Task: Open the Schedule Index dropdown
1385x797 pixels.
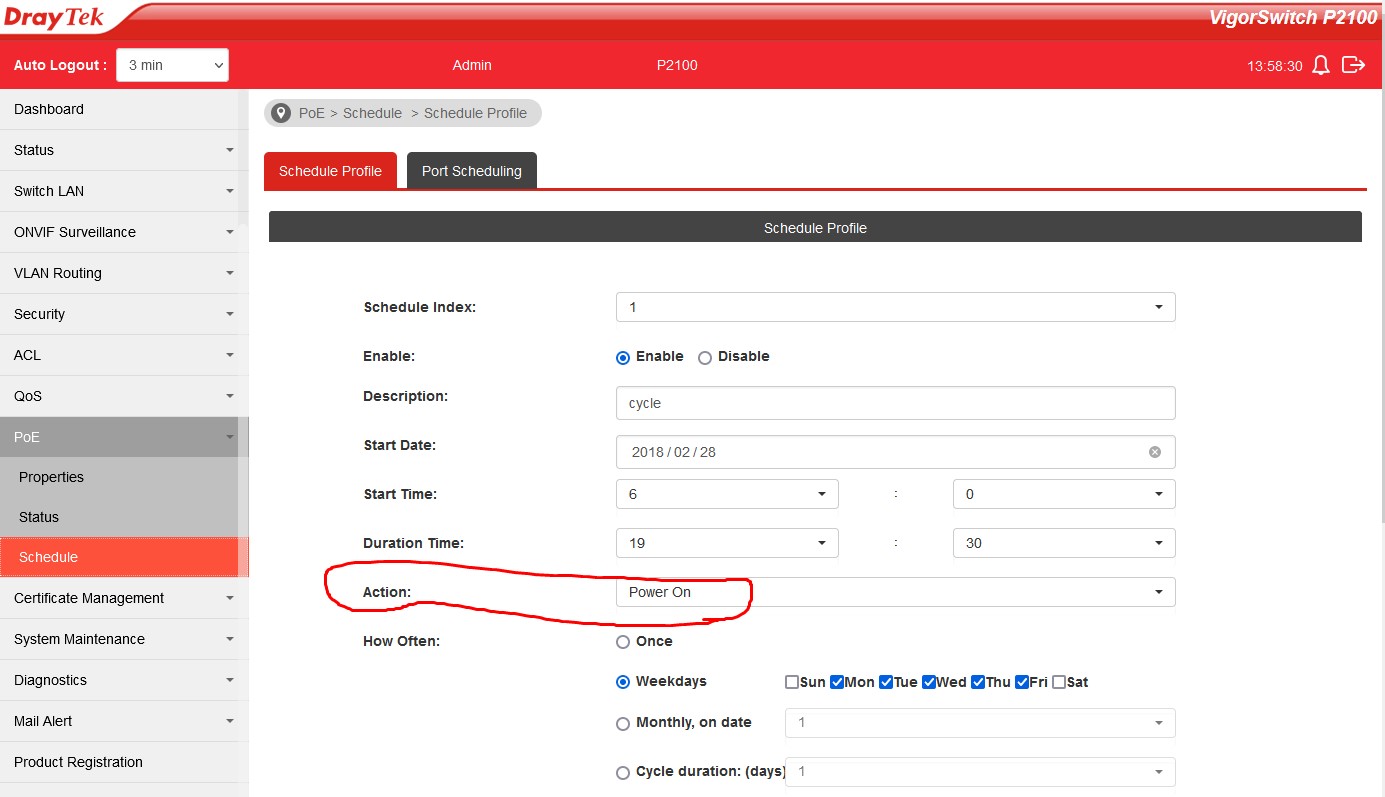Action: click(x=895, y=307)
